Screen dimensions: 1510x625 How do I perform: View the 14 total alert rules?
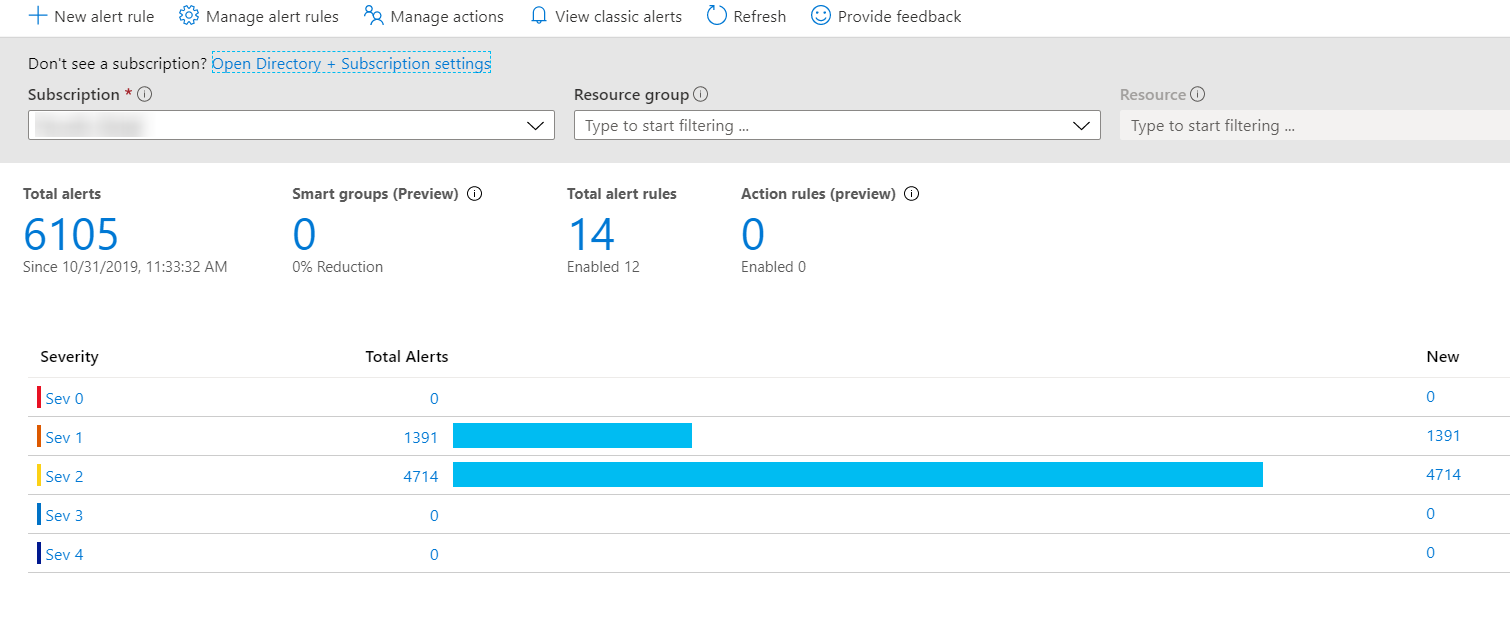[x=592, y=234]
